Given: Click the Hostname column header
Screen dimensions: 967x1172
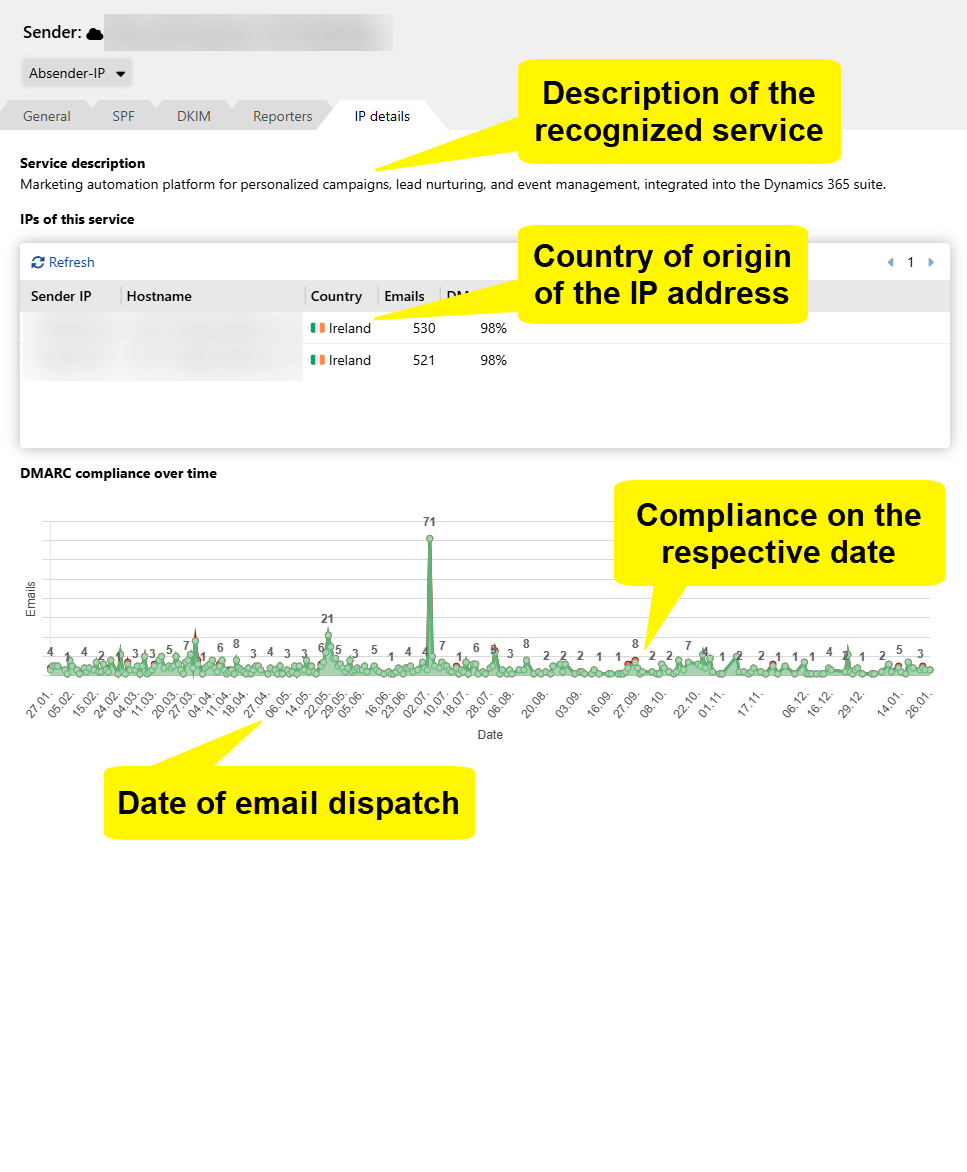Looking at the screenshot, I should coord(159,296).
